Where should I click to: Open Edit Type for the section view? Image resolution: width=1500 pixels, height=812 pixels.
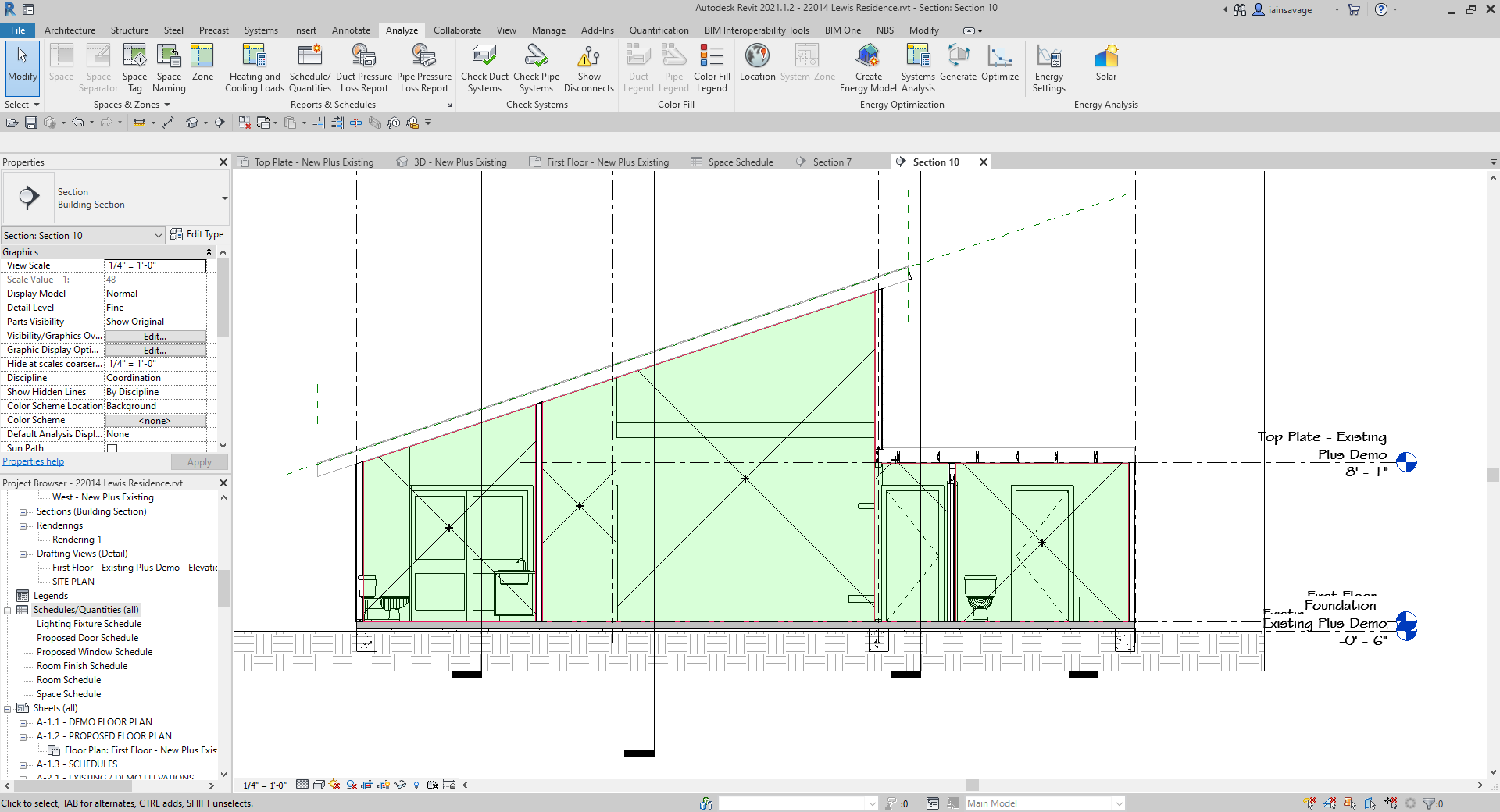tap(197, 234)
